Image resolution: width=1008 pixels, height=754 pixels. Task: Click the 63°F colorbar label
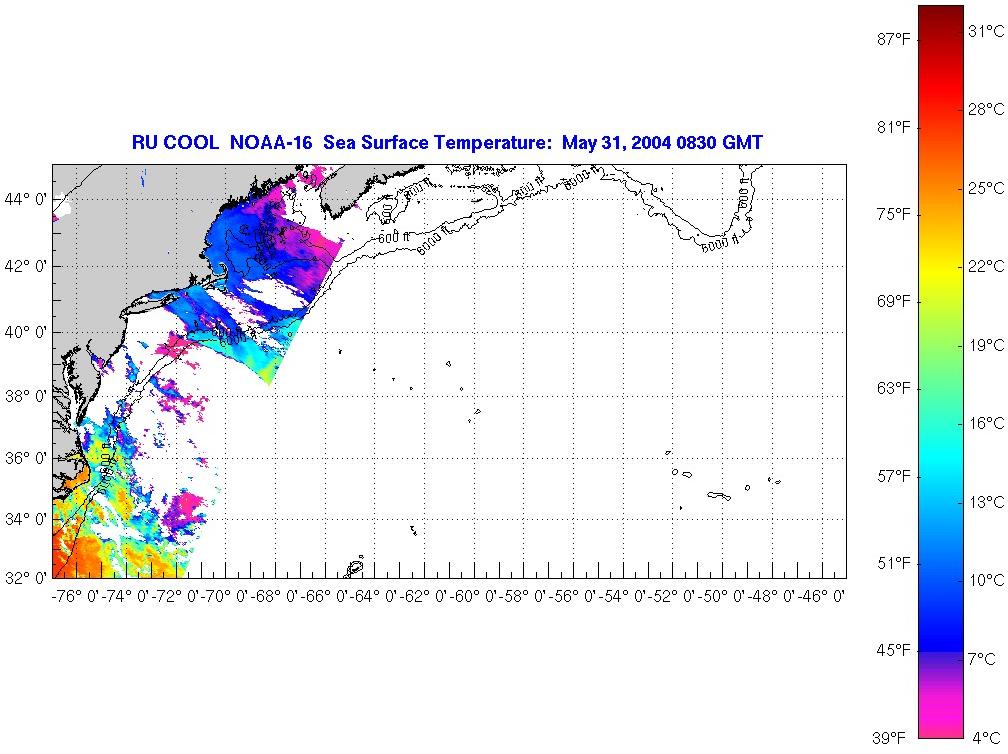[894, 389]
